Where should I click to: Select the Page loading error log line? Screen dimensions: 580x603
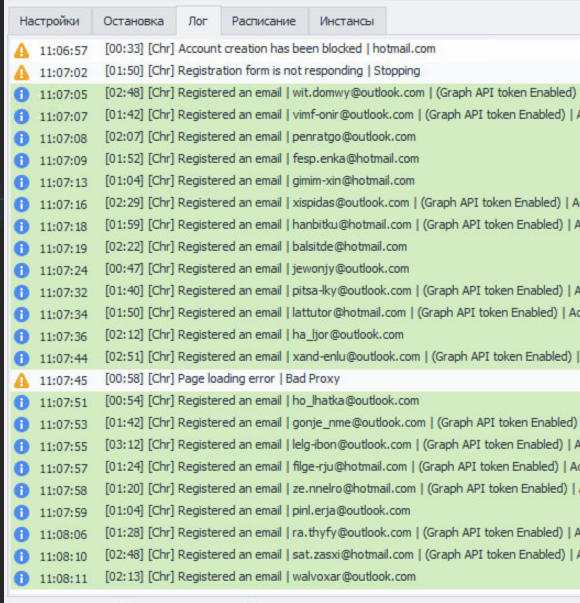[x=295, y=380]
